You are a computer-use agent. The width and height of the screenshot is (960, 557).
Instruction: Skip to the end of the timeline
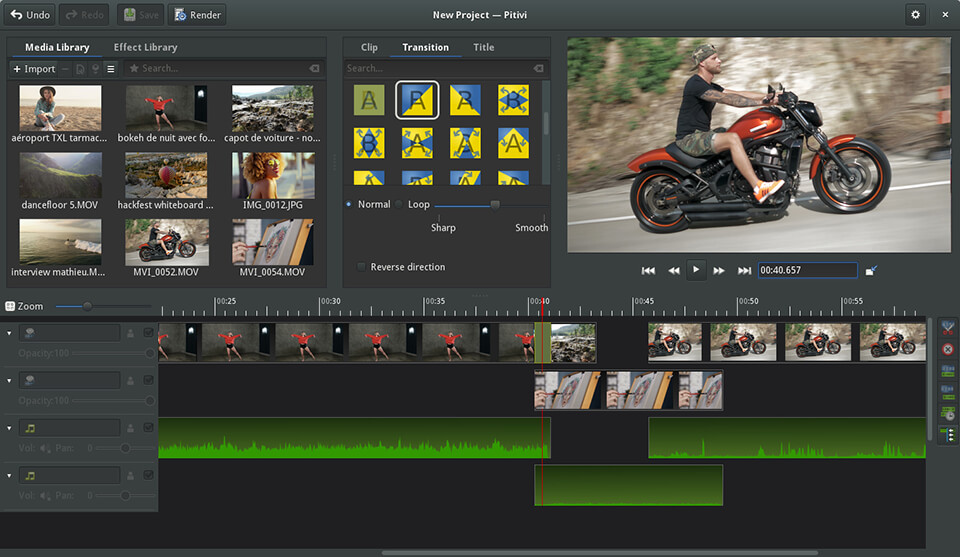(744, 270)
